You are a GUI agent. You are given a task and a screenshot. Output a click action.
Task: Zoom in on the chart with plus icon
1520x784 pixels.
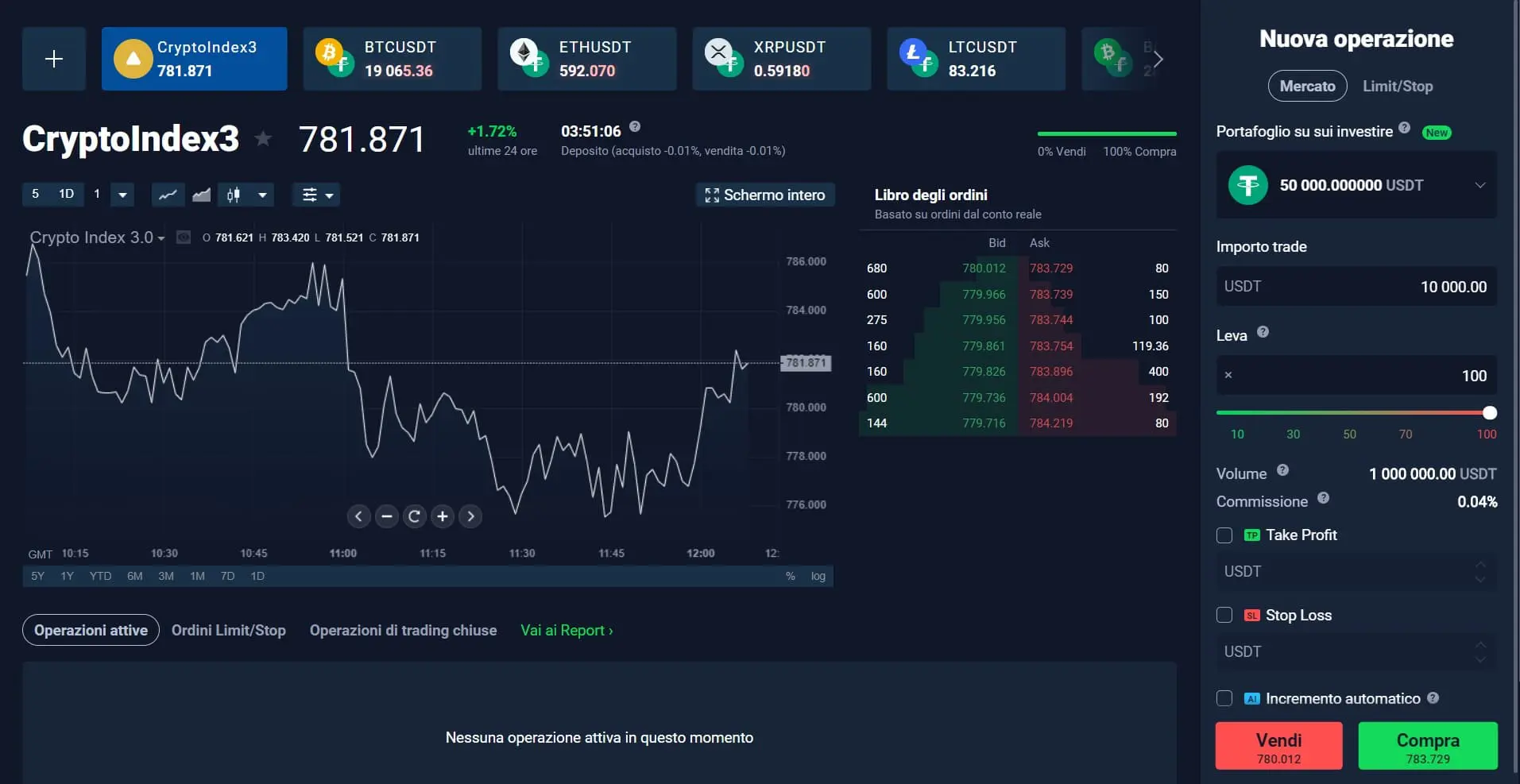[x=443, y=516]
